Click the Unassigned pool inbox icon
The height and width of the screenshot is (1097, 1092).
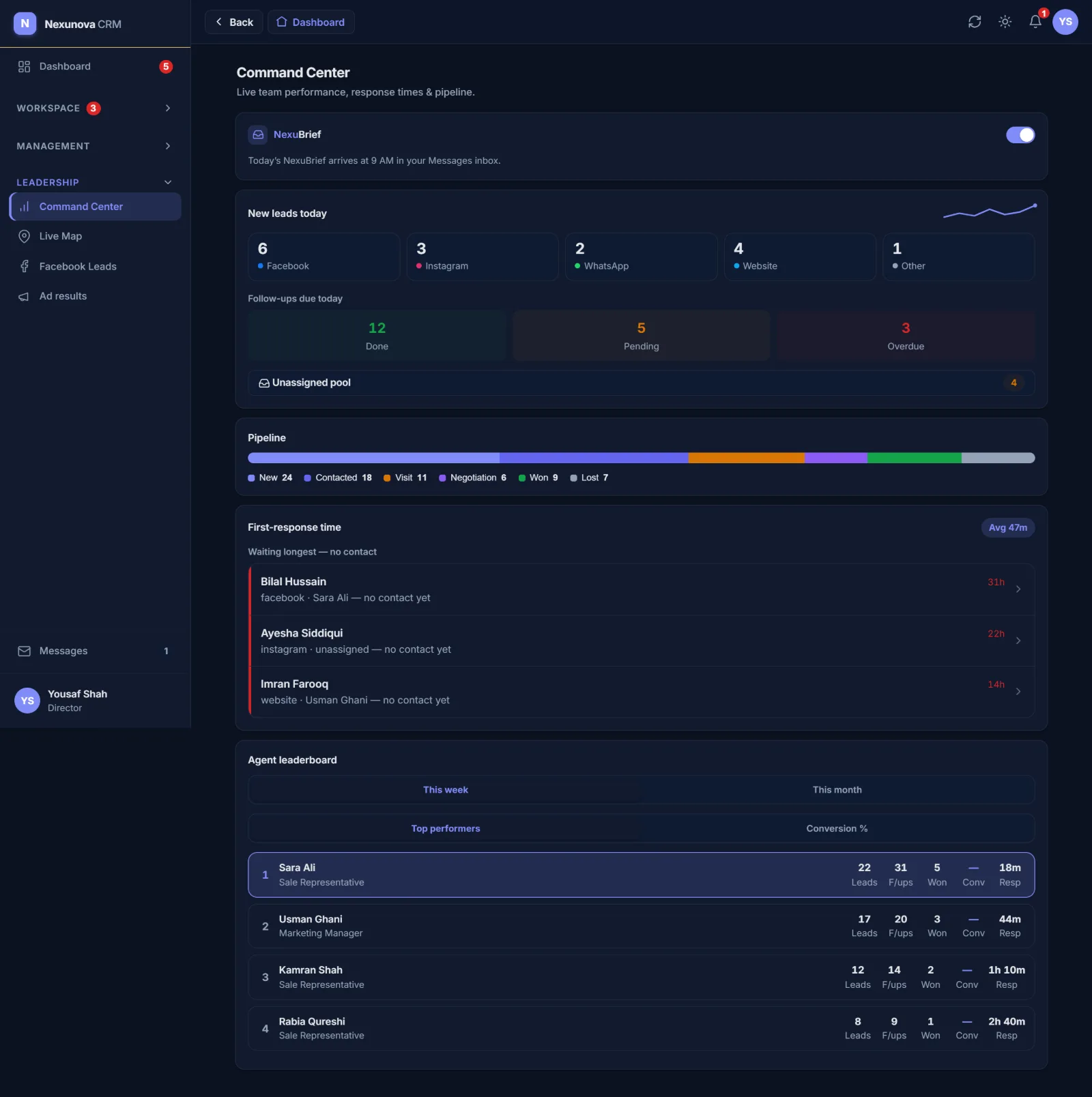coord(263,383)
